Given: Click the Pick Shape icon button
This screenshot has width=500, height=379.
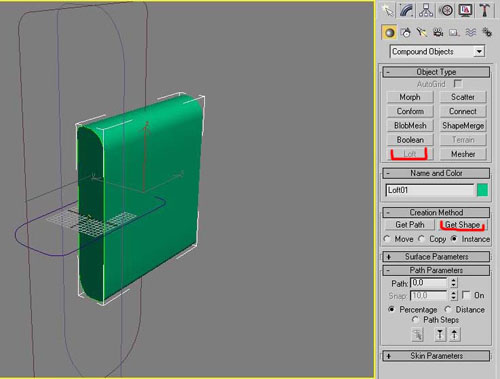Looking at the screenshot, I should click(x=418, y=334).
